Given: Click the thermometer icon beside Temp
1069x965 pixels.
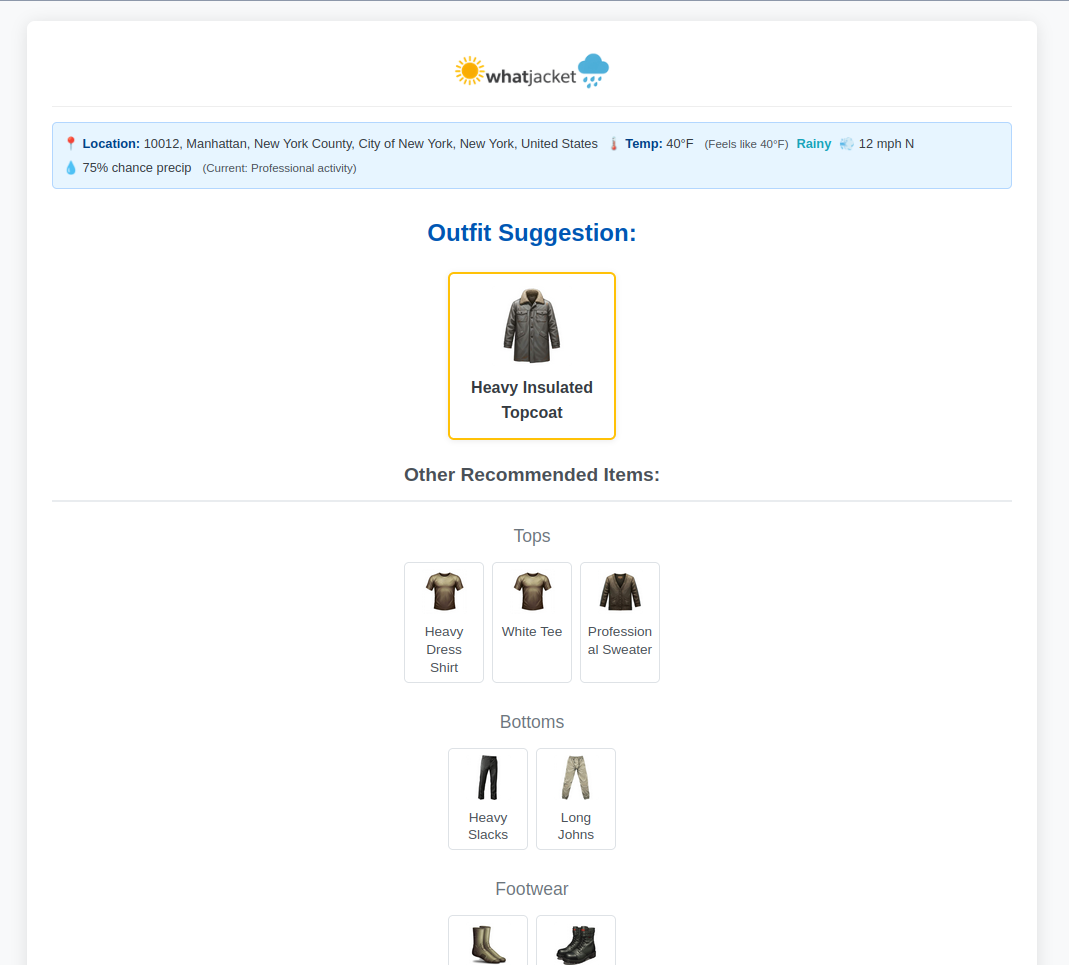Looking at the screenshot, I should (x=613, y=143).
